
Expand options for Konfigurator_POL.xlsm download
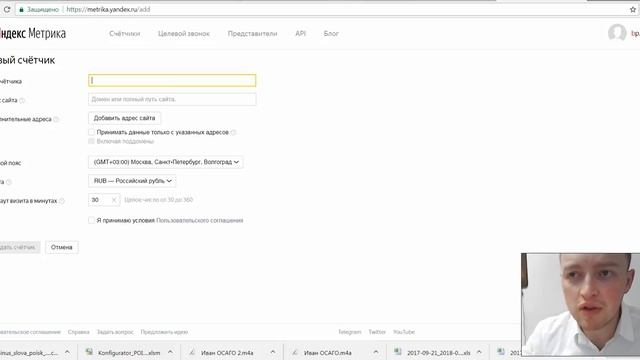[170, 352]
